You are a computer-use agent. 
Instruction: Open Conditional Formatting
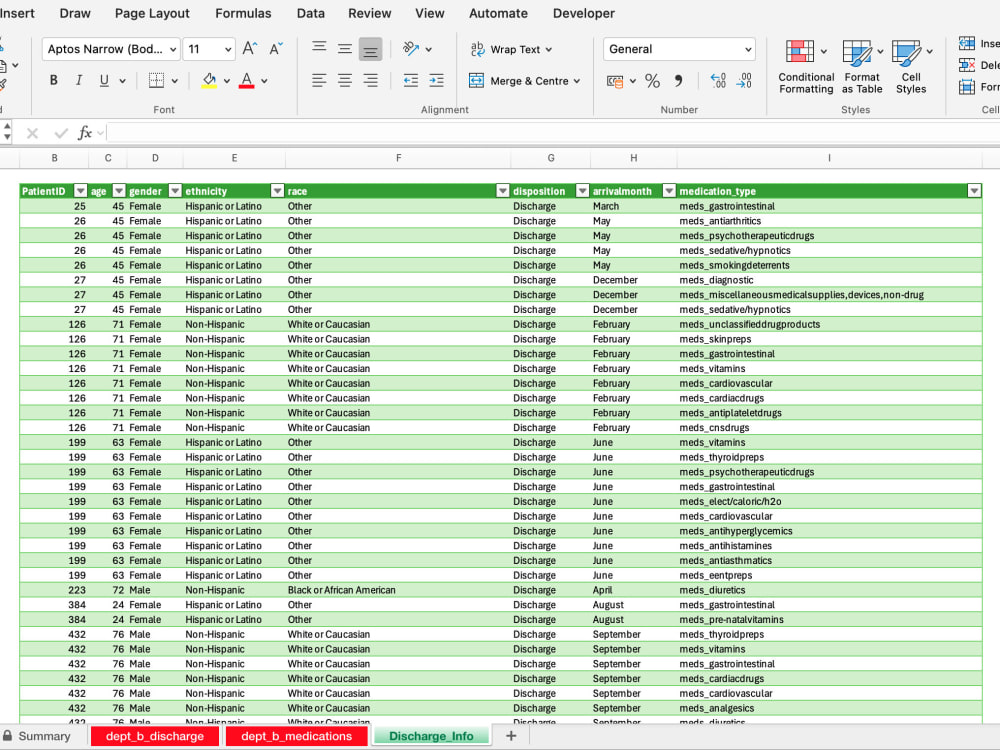tap(806, 66)
